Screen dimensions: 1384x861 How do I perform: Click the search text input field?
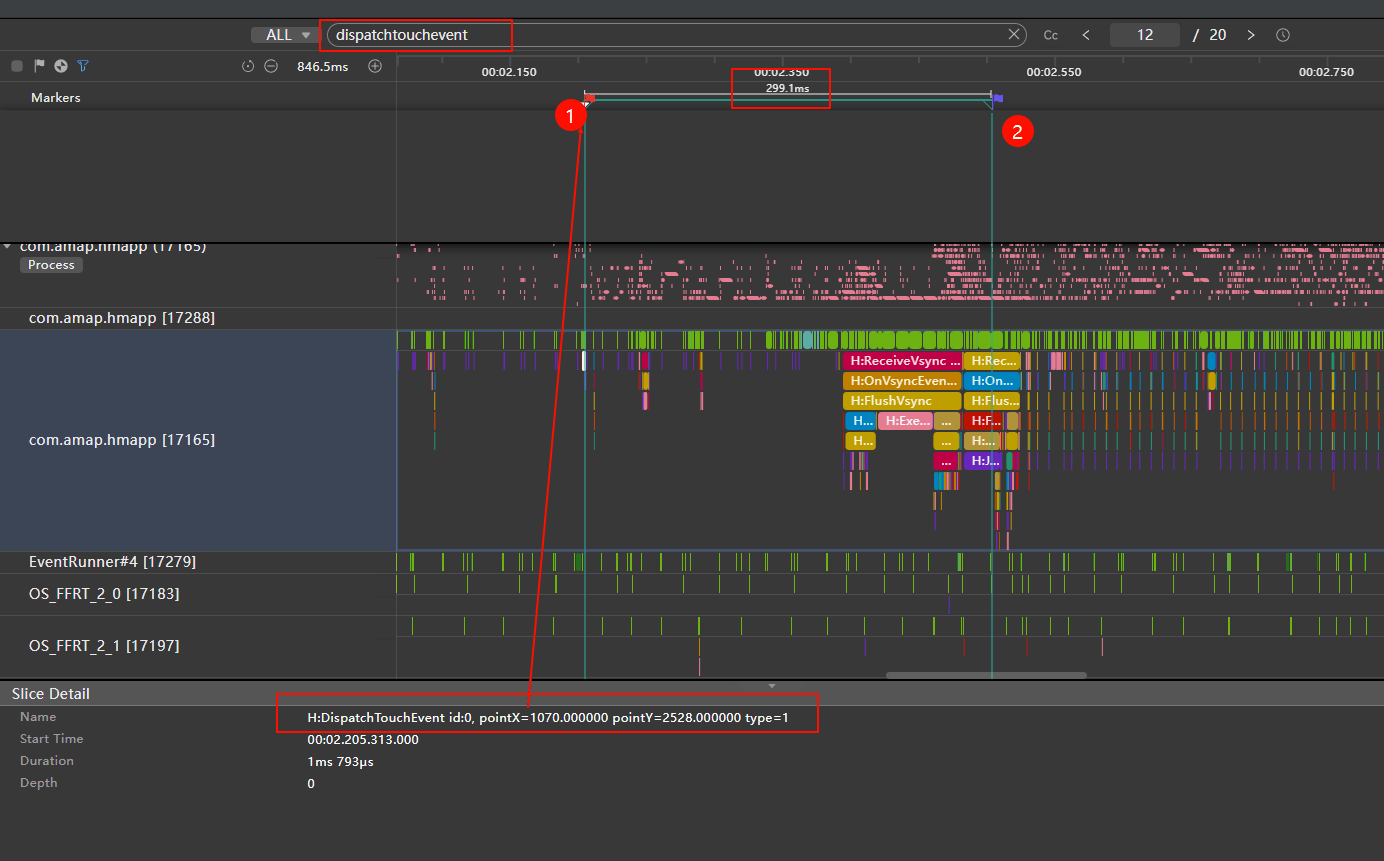660,35
